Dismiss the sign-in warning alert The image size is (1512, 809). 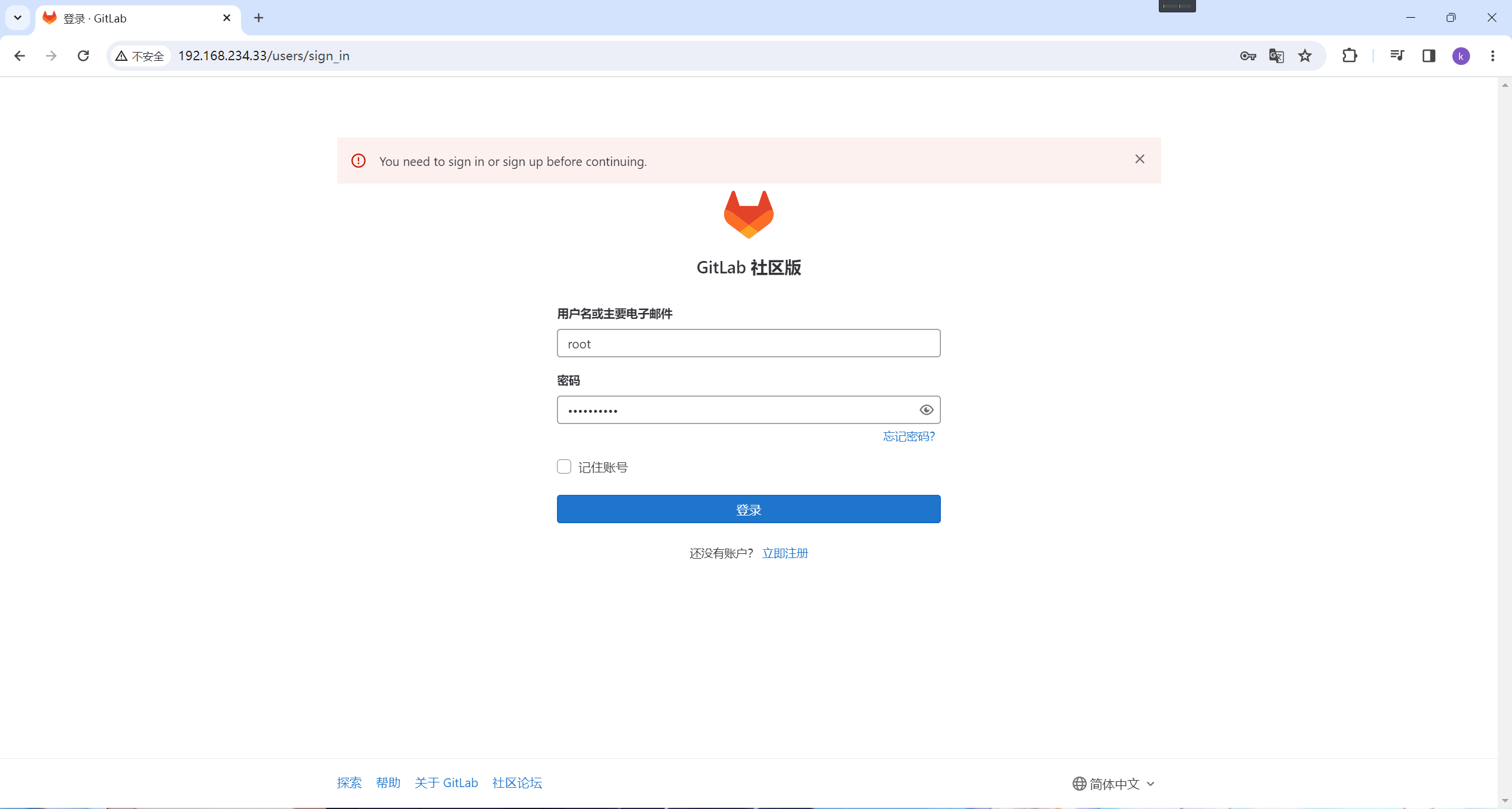coord(1139,159)
